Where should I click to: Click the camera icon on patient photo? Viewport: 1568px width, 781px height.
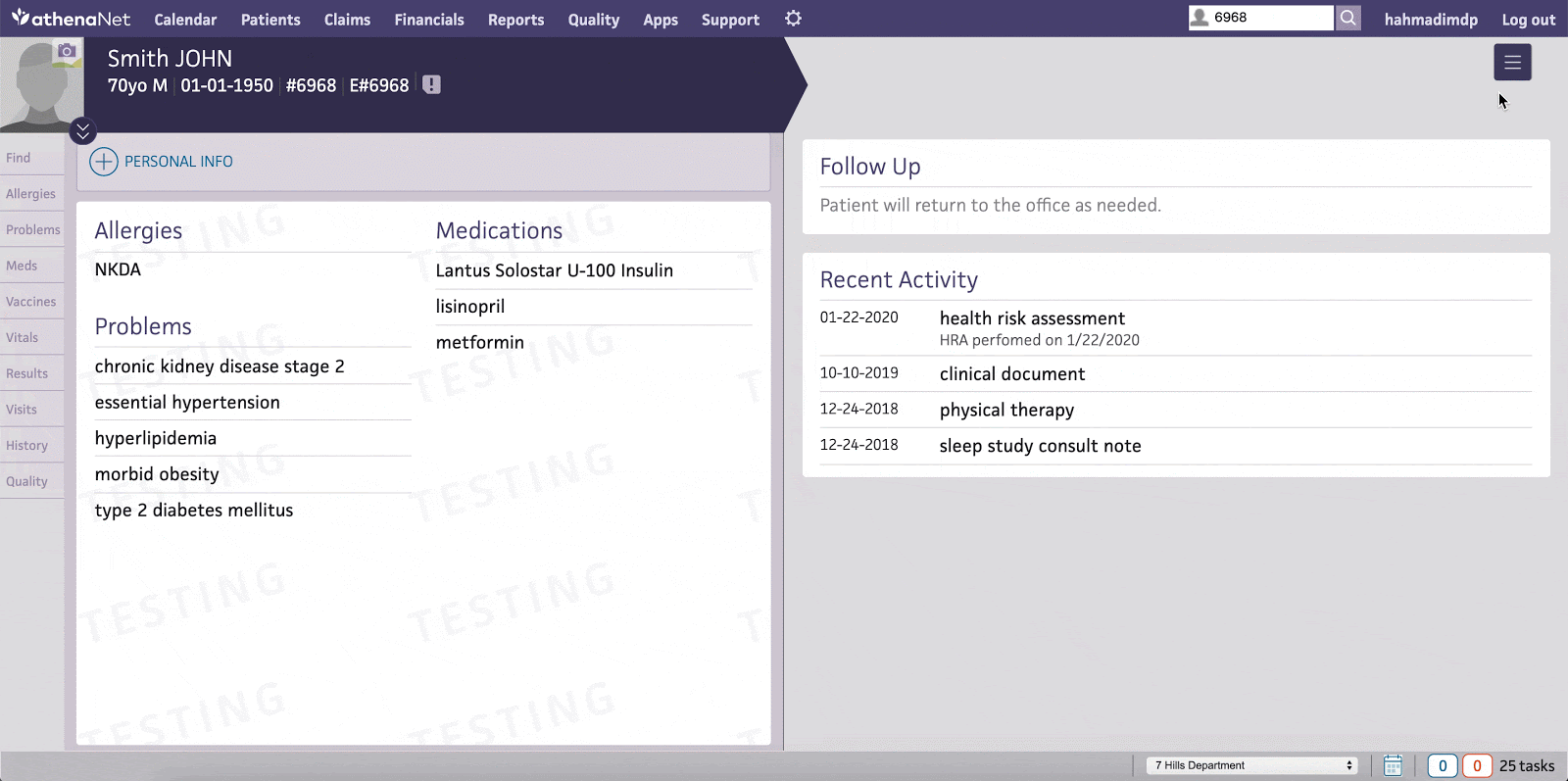[x=67, y=51]
